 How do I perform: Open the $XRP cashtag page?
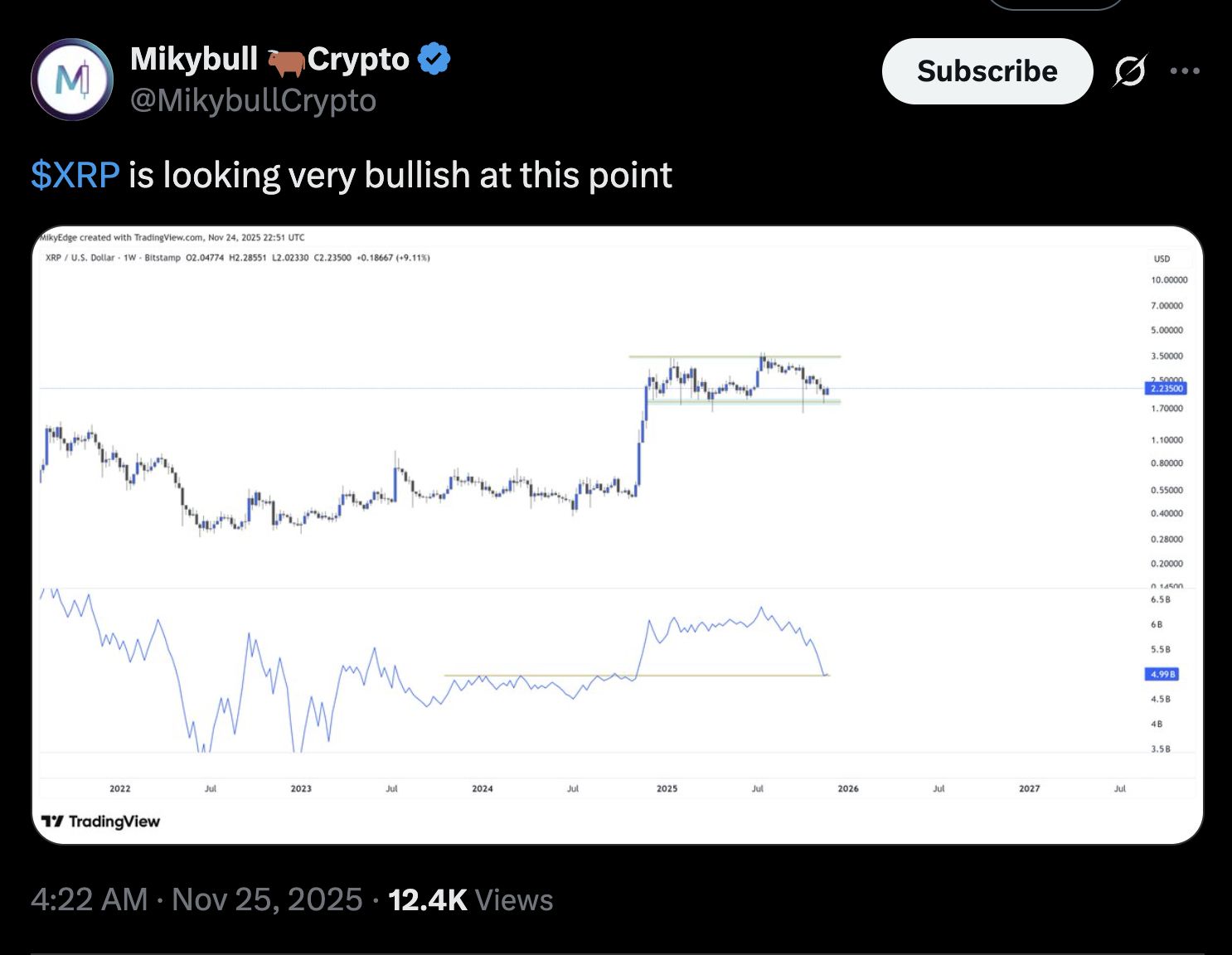(73, 175)
